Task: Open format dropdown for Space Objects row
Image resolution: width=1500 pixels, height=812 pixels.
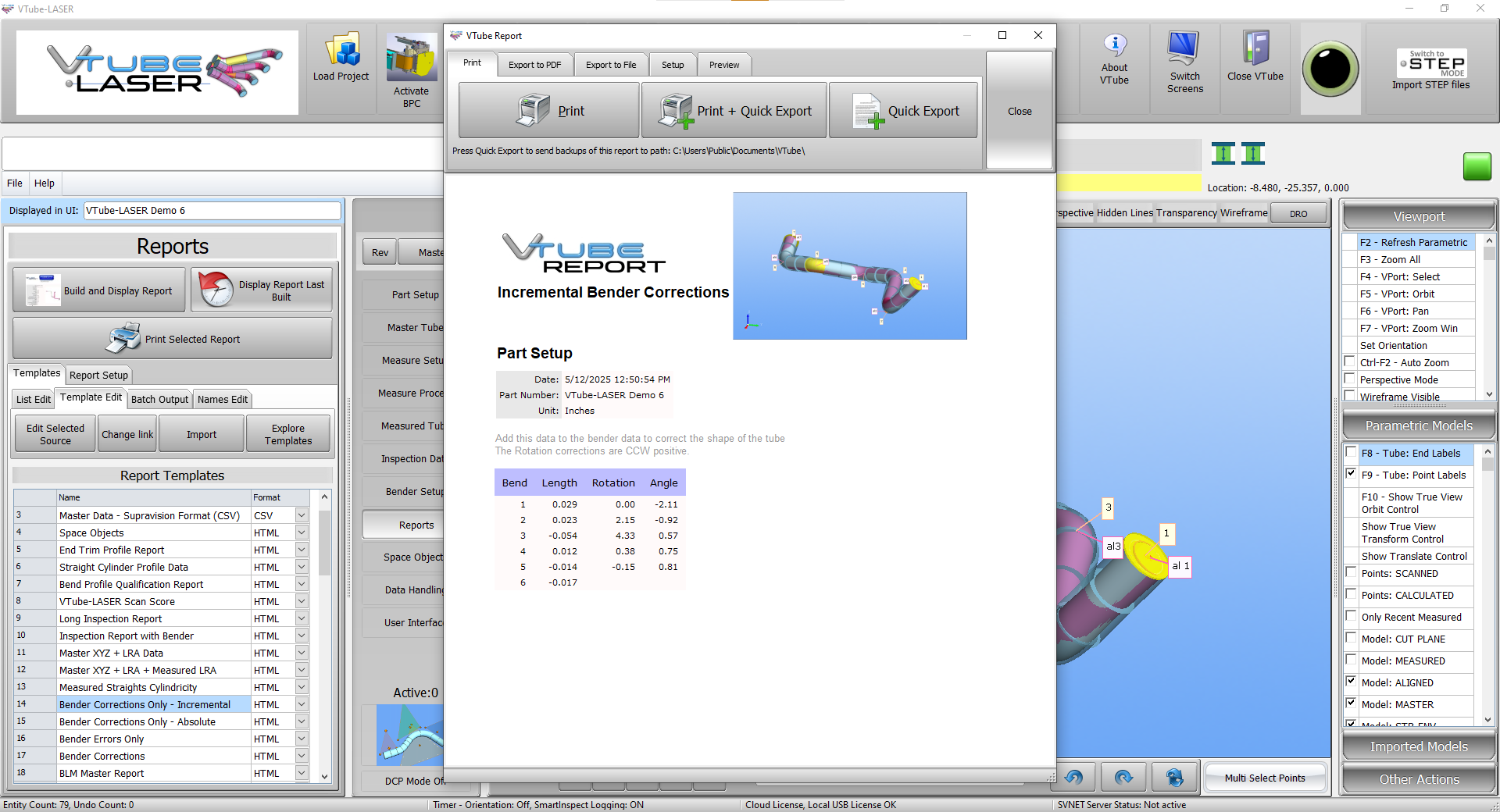Action: click(x=302, y=532)
